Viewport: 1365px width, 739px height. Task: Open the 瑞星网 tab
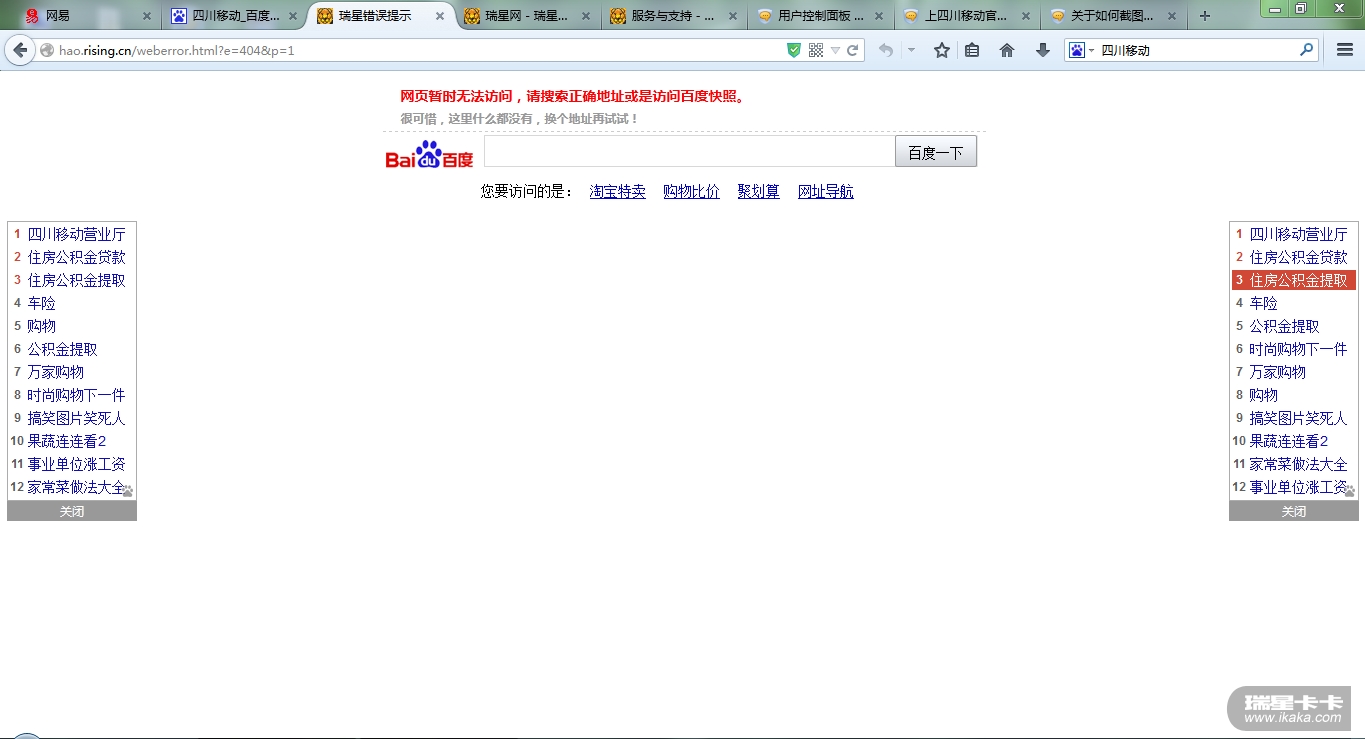pyautogui.click(x=528, y=16)
